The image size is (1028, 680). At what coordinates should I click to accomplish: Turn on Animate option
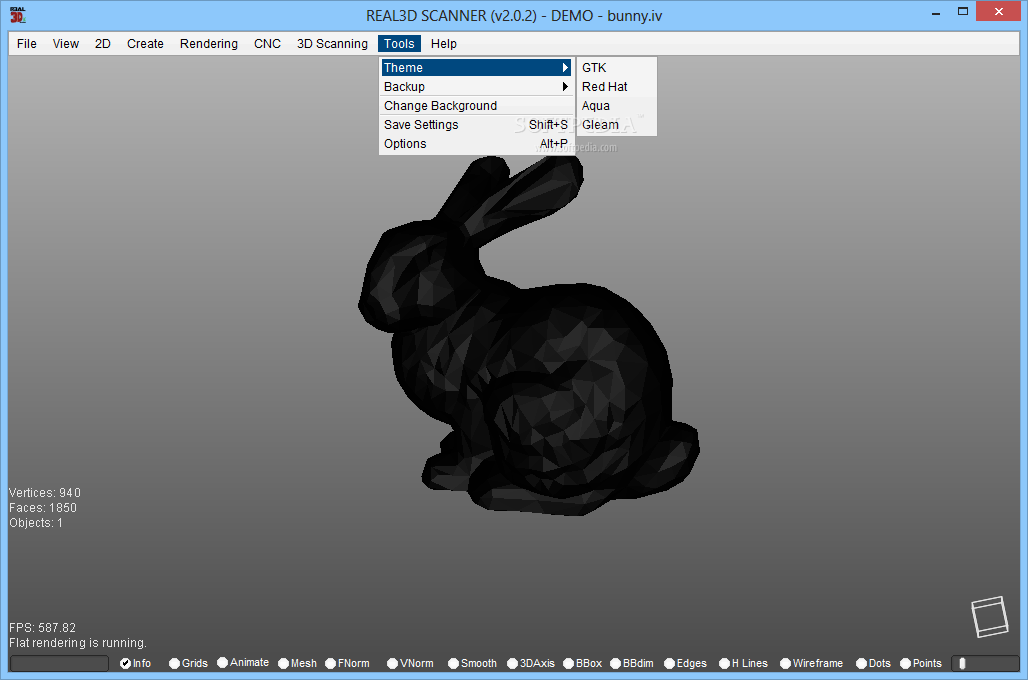click(243, 662)
